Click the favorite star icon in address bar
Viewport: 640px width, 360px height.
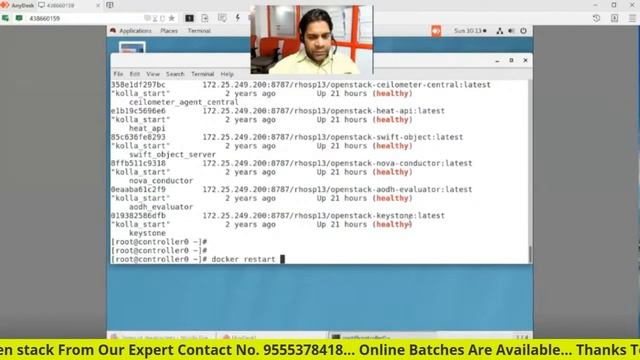tap(172, 18)
